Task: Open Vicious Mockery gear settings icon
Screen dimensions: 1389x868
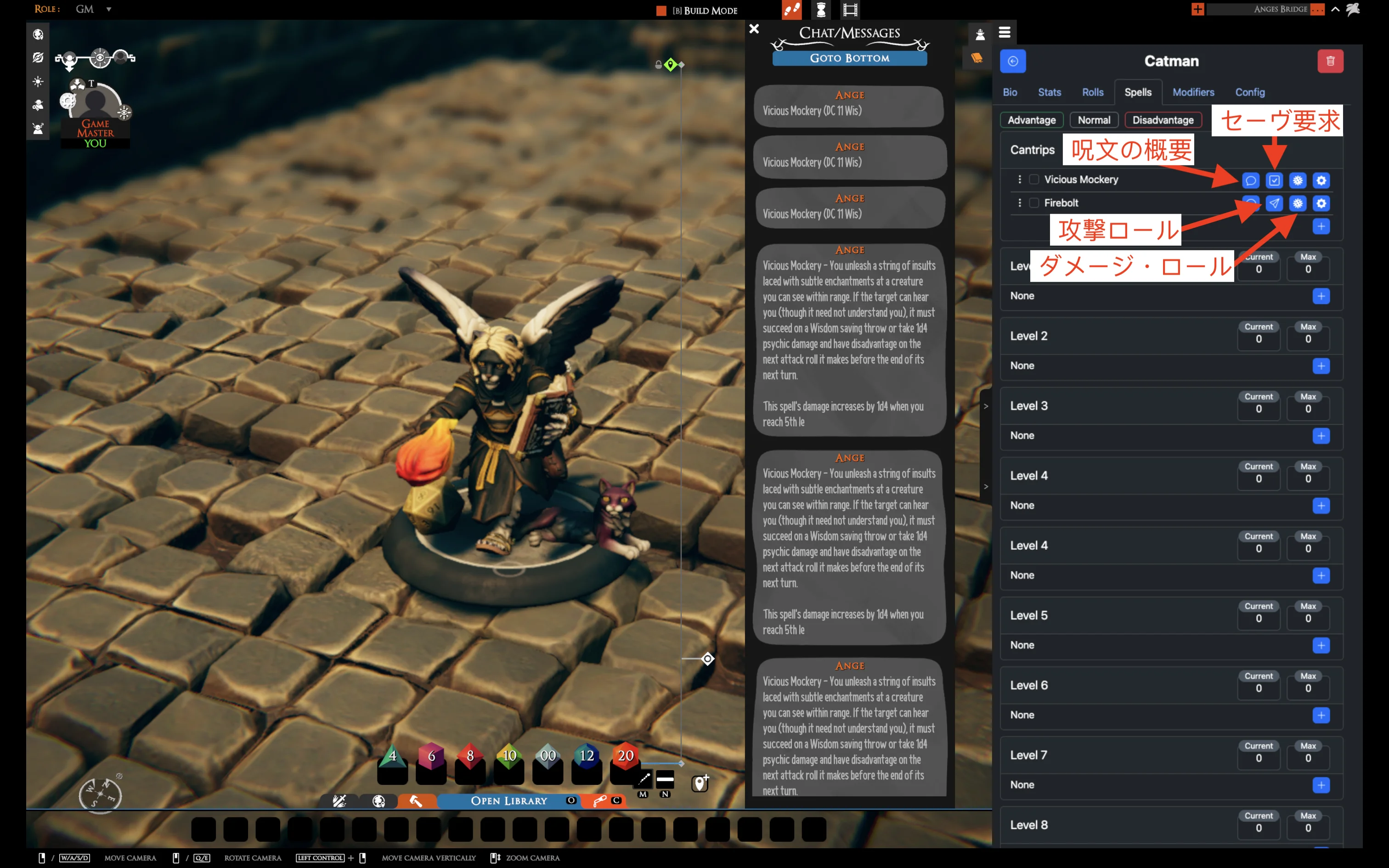Action: 1321,180
